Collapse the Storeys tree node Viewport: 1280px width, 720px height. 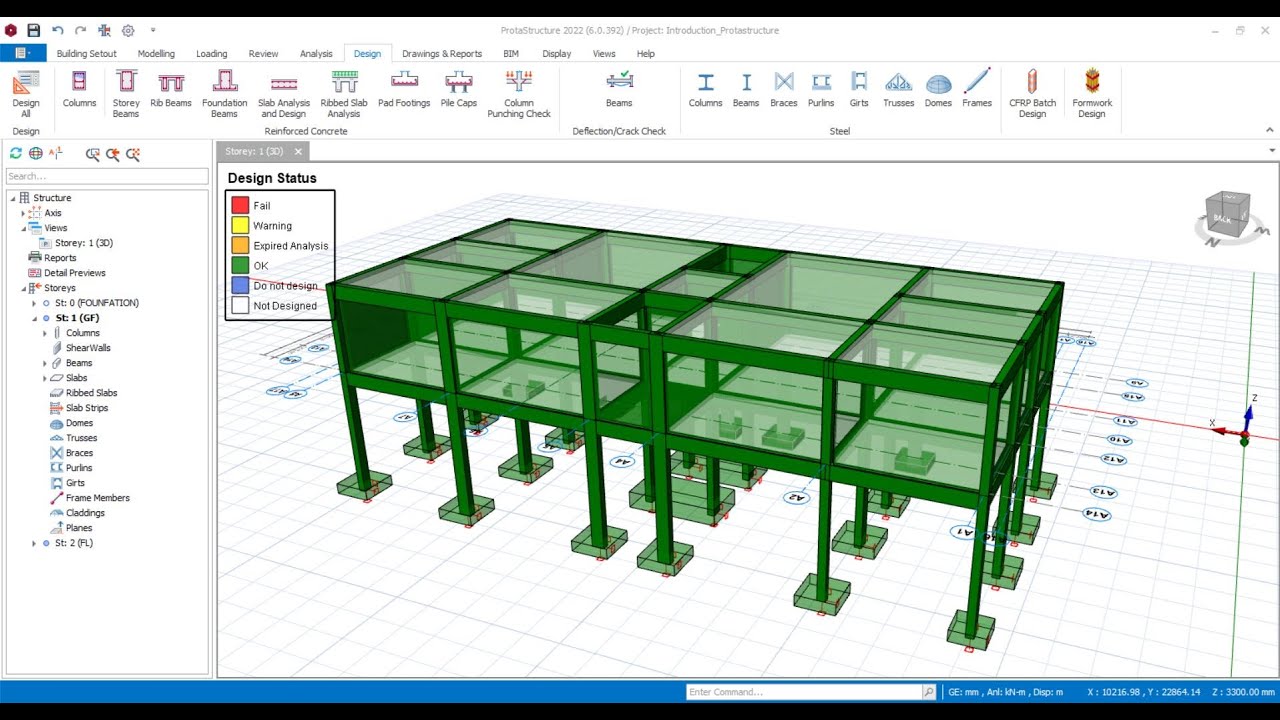coord(24,288)
